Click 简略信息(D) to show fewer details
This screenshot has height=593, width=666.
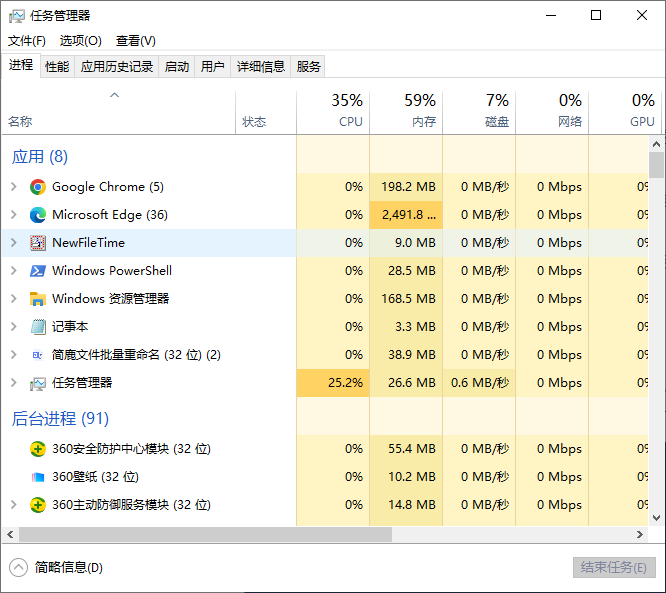click(x=68, y=568)
